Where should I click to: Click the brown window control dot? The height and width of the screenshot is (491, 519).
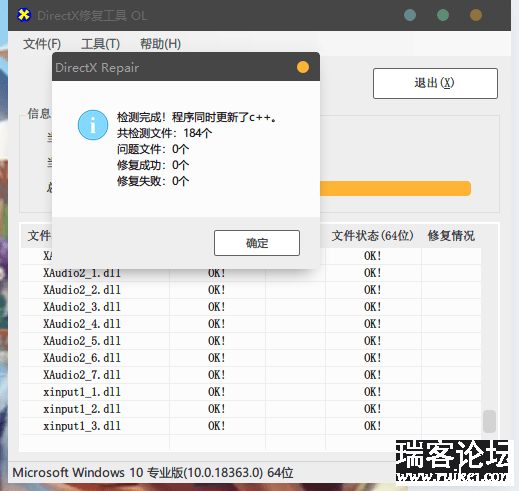point(476,15)
